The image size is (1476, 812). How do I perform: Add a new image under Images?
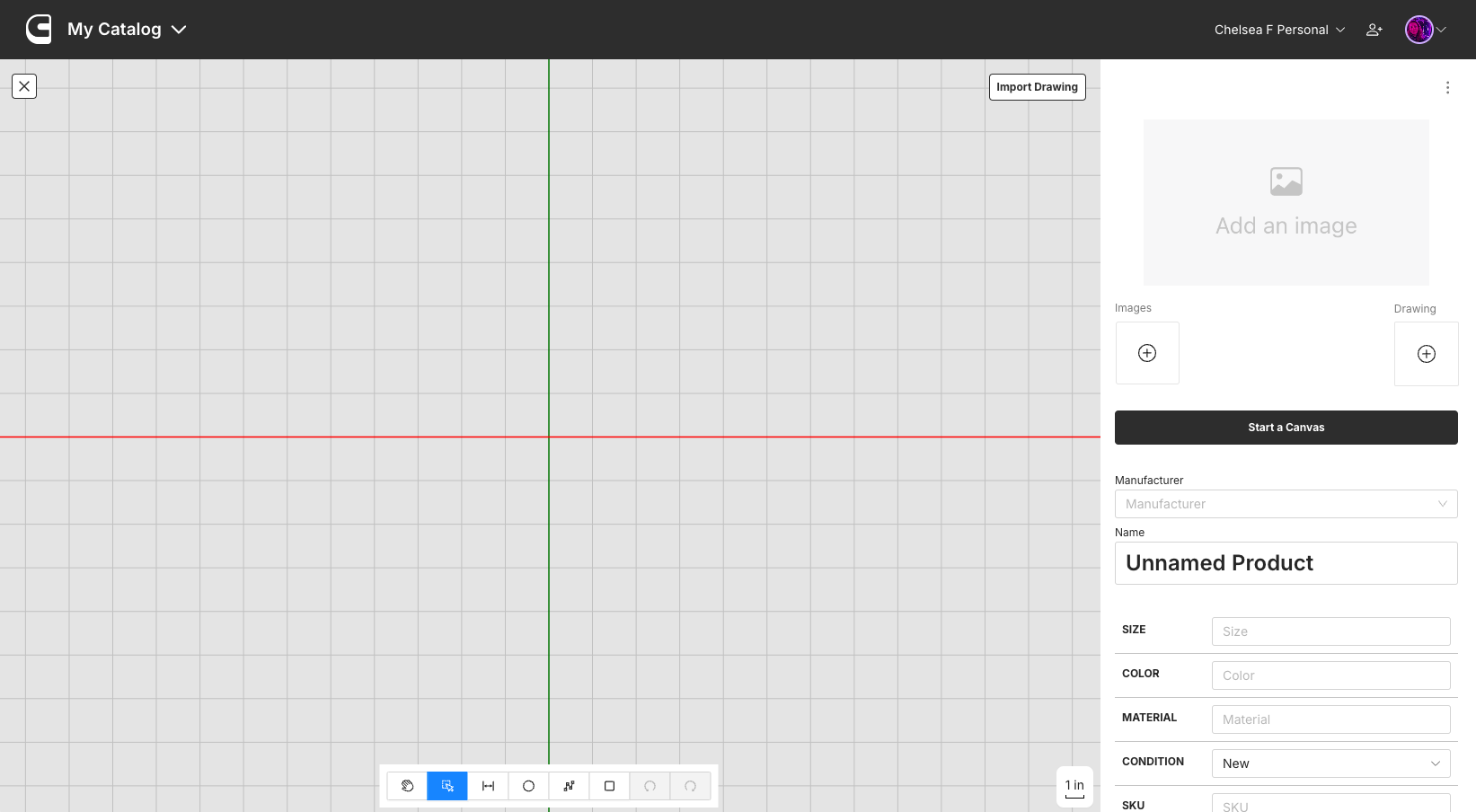click(x=1147, y=353)
